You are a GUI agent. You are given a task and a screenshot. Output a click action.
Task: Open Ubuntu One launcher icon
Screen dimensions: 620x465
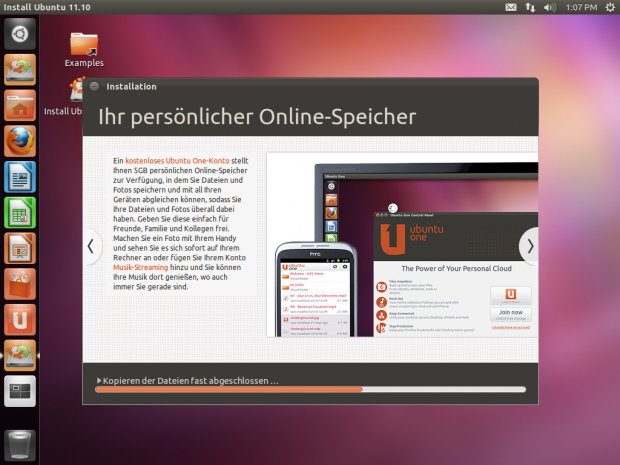tap(20, 319)
